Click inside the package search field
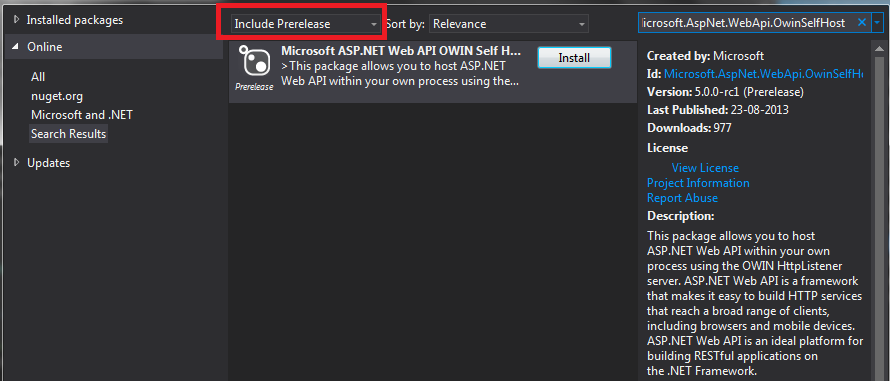The image size is (890, 381). point(747,23)
